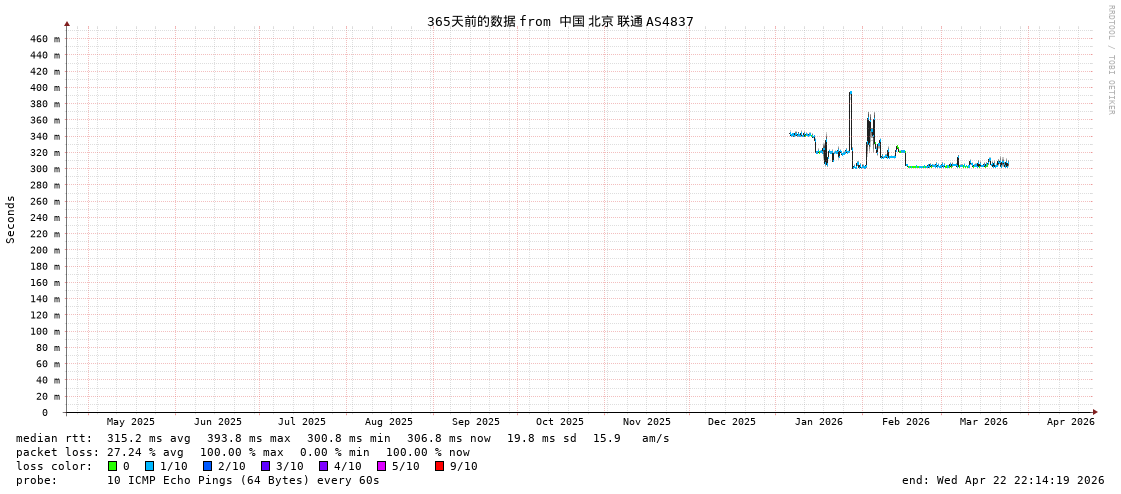Click the arrow at top of y-axis
Image resolution: width=1121 pixels, height=494 pixels.
click(67, 23)
